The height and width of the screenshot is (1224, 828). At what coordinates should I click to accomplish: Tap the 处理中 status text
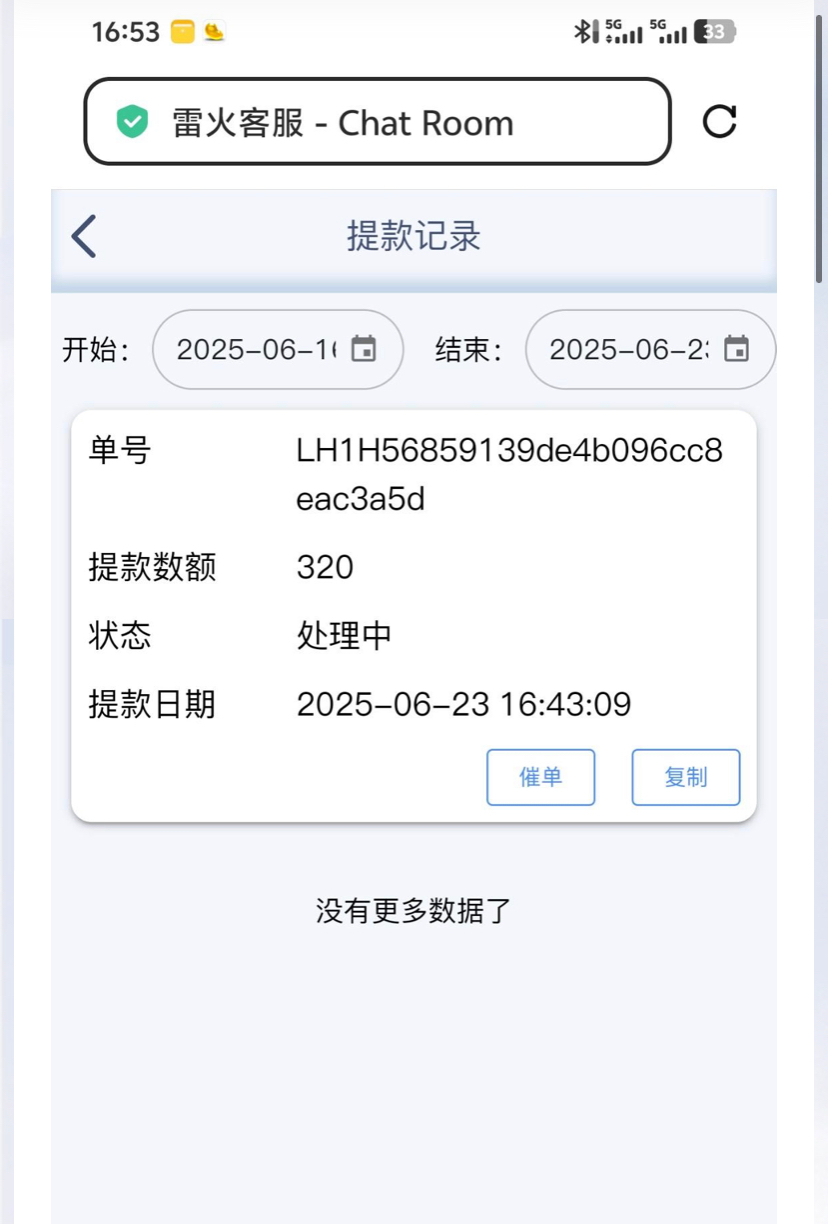pos(344,636)
